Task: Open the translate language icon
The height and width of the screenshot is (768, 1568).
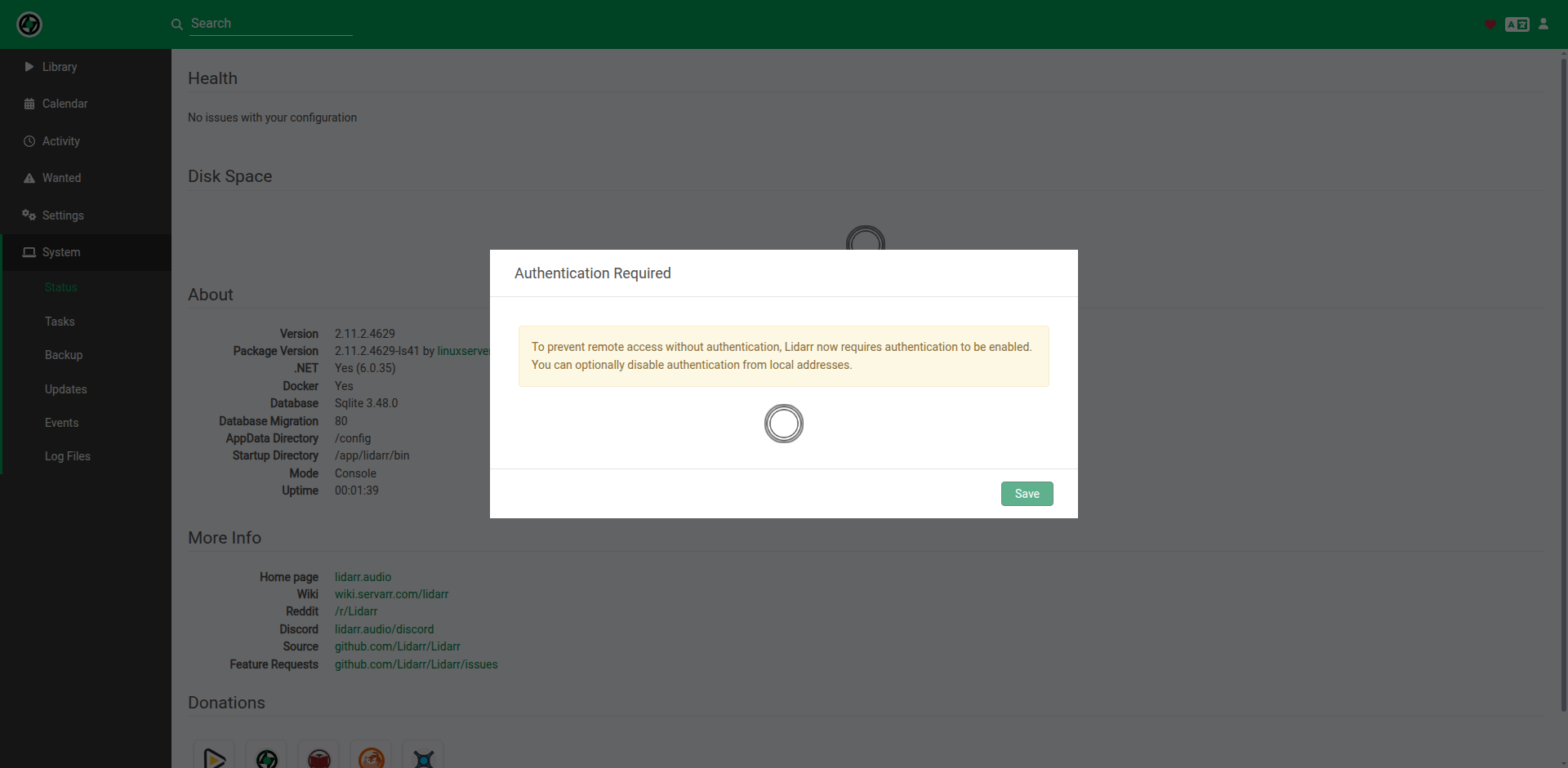Action: point(1517,24)
